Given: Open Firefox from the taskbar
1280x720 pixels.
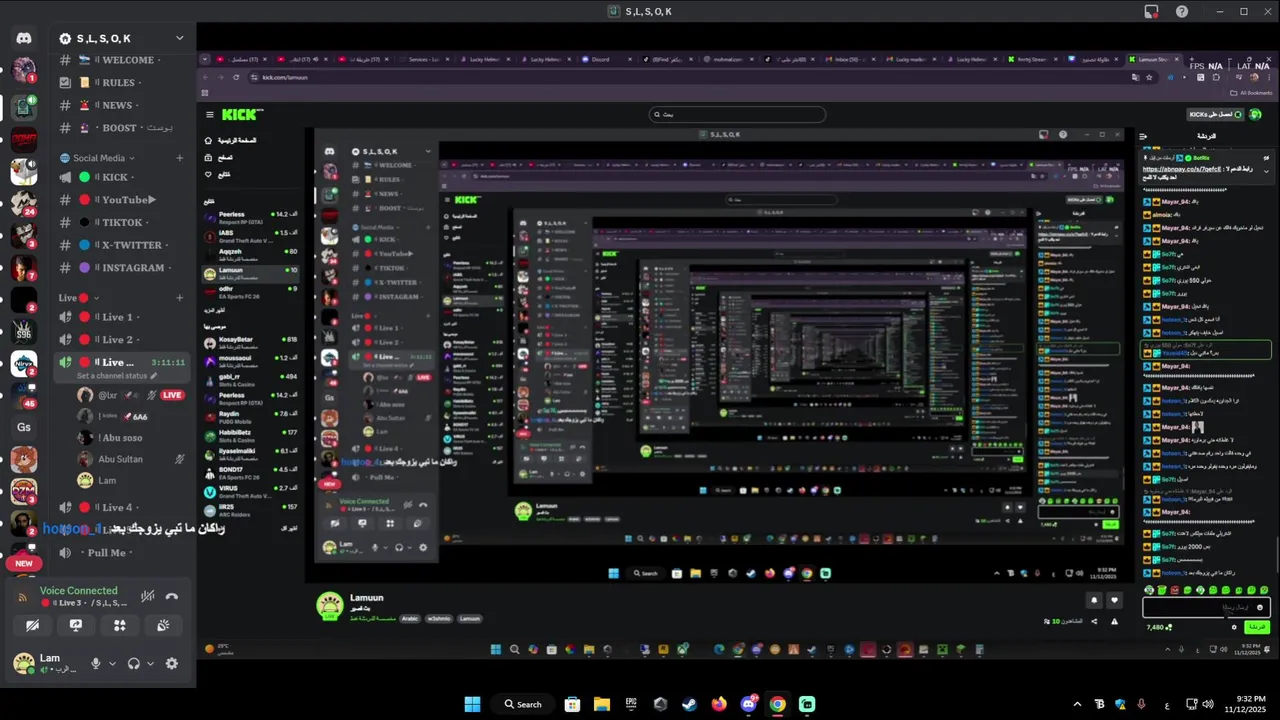Looking at the screenshot, I should click(x=719, y=704).
